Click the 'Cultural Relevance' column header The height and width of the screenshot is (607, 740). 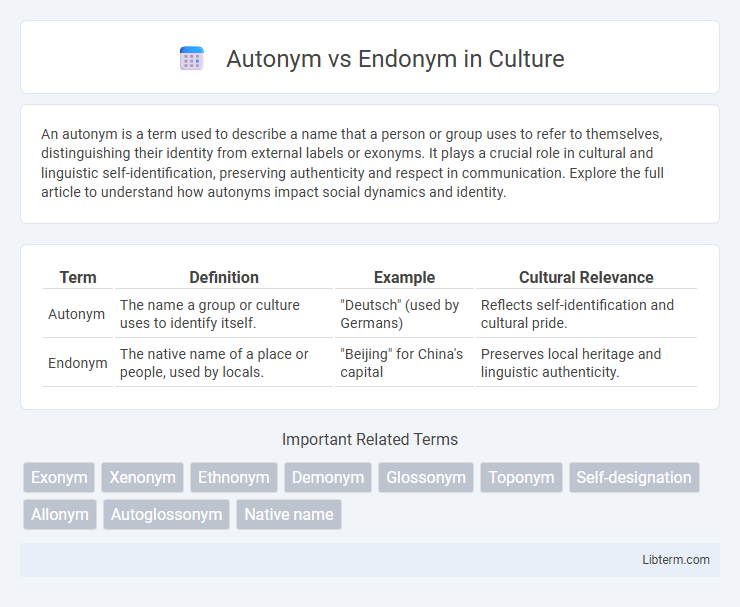586,277
